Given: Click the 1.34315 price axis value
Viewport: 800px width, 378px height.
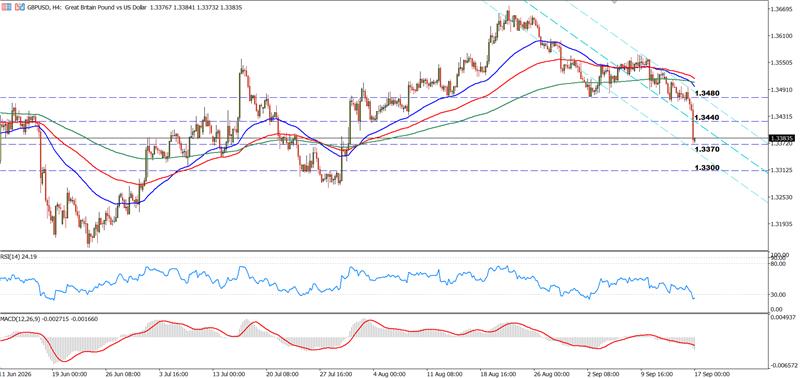Looking at the screenshot, I should pos(782,117).
